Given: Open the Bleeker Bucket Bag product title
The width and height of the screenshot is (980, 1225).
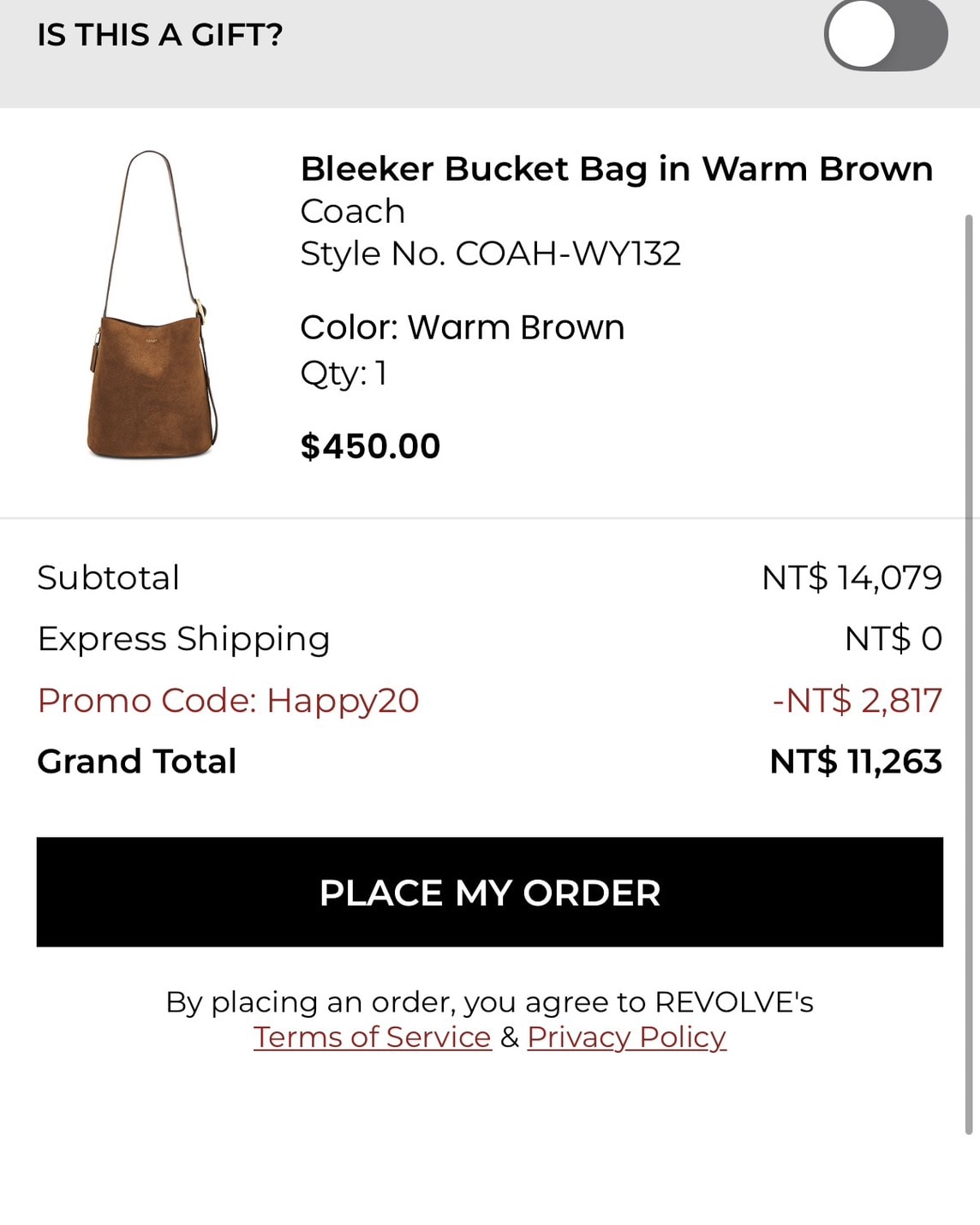Looking at the screenshot, I should pos(616,170).
